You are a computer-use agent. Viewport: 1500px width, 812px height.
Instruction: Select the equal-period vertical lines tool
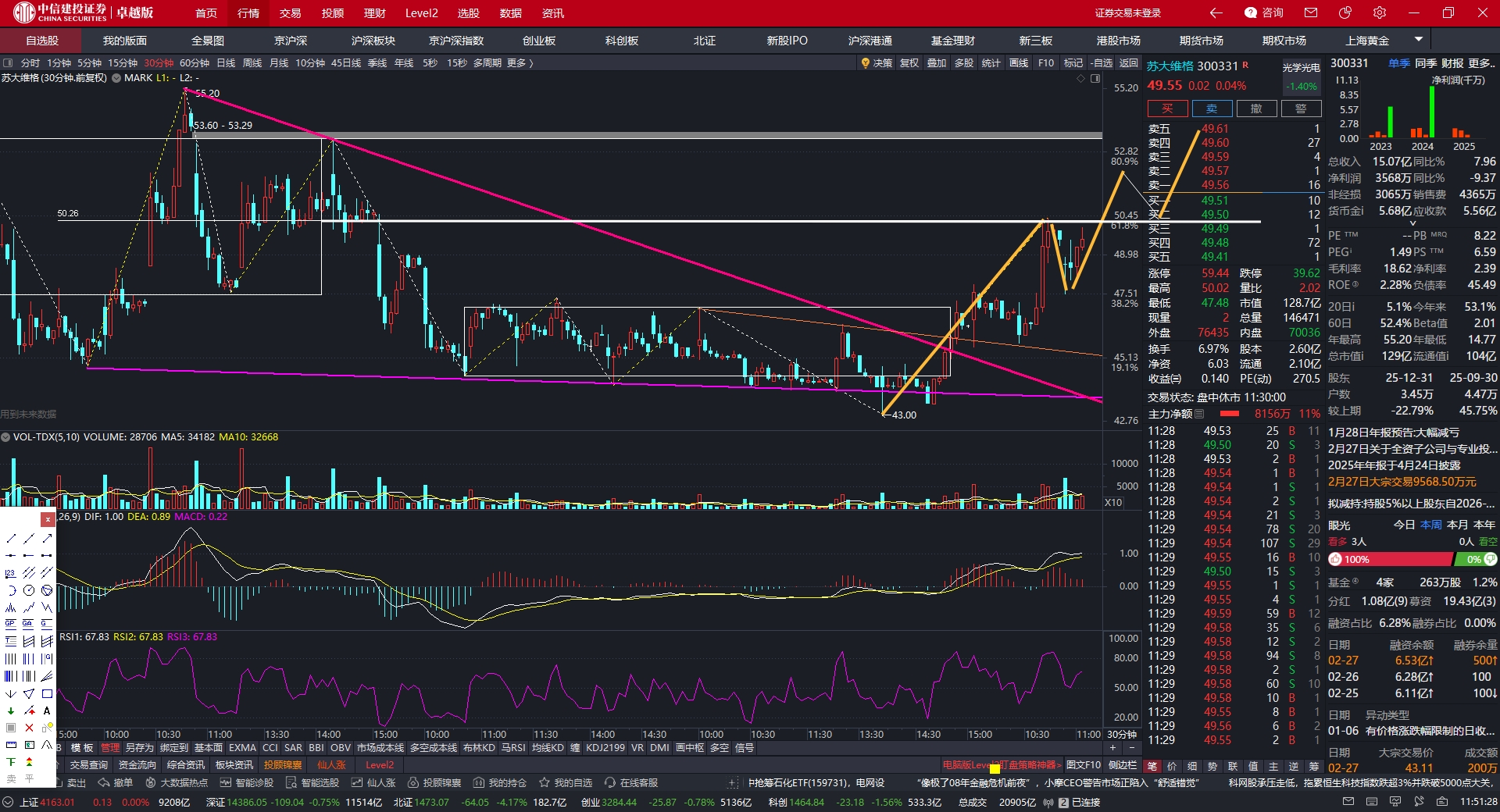coord(11,659)
